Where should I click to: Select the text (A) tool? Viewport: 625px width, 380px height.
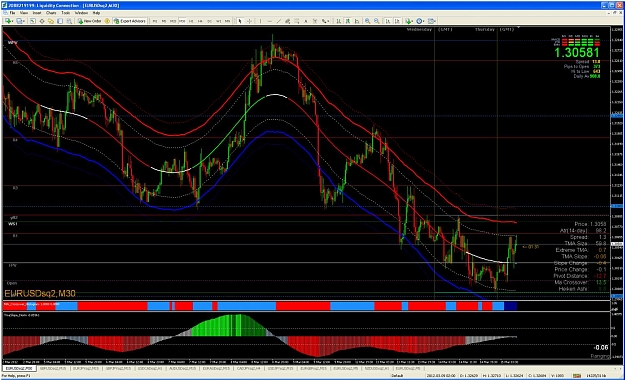pyautogui.click(x=306, y=21)
